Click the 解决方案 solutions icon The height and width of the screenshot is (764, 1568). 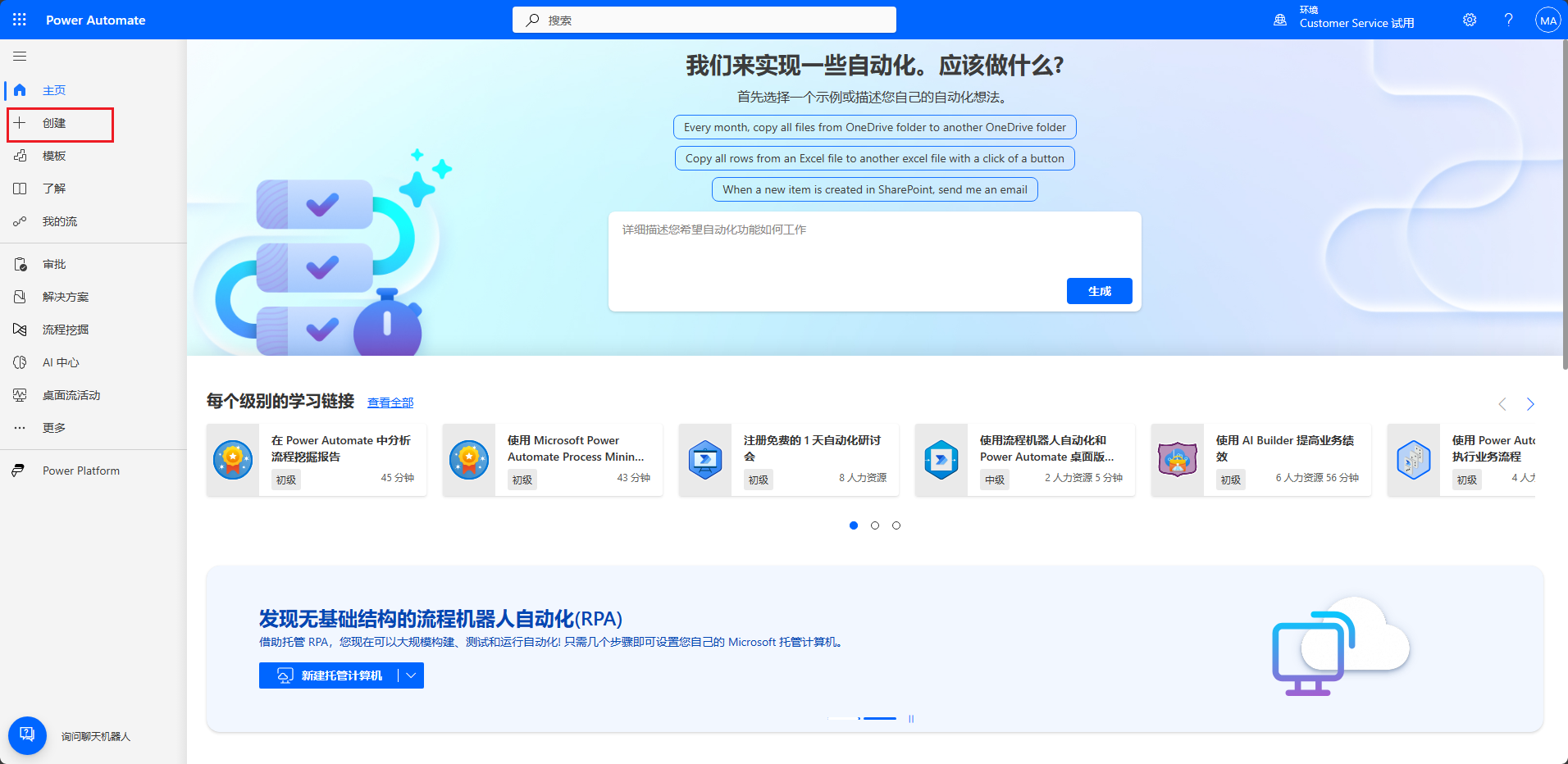tap(20, 297)
